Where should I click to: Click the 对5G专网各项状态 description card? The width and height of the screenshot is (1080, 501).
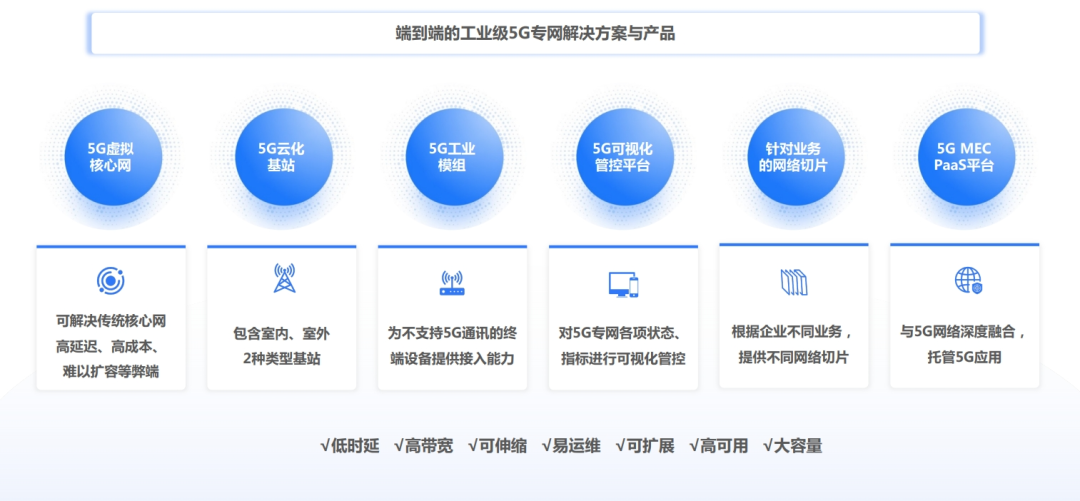tap(623, 318)
